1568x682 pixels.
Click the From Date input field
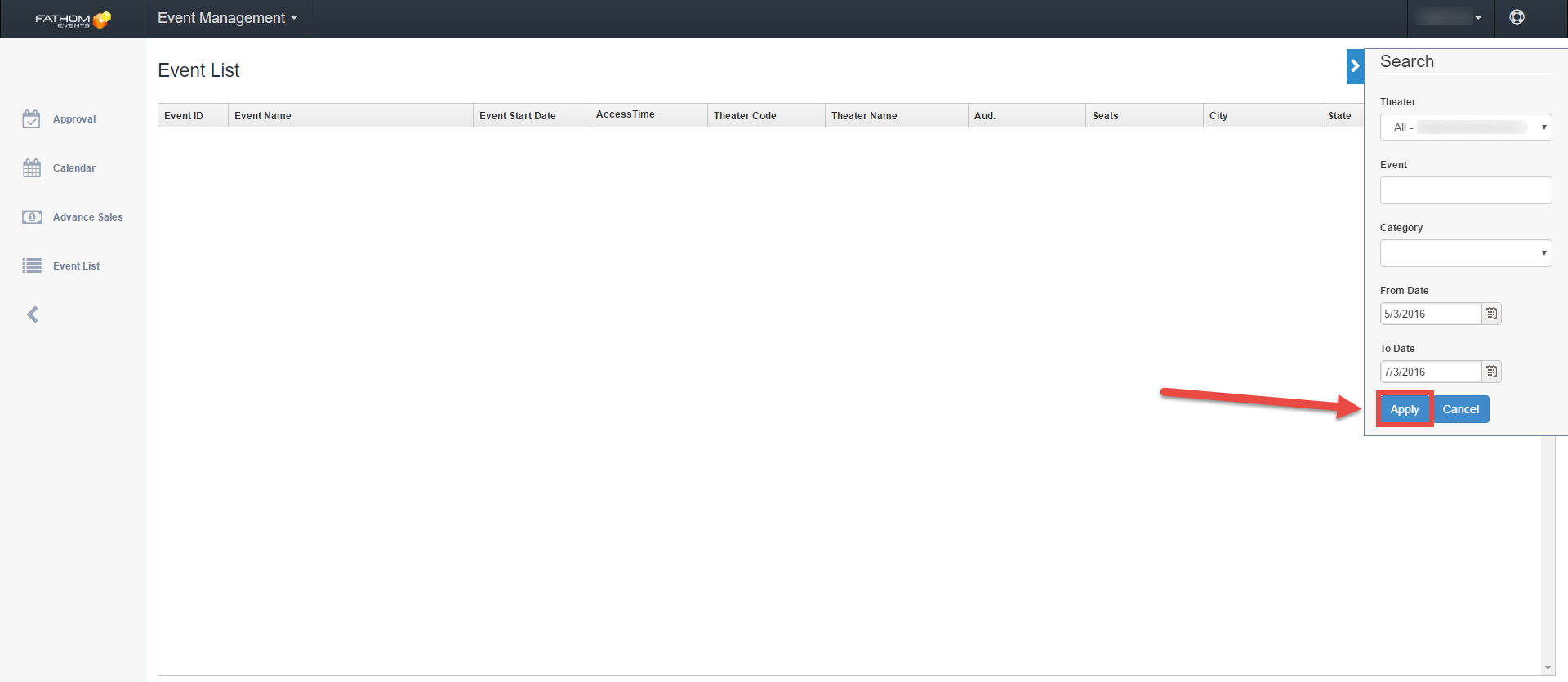[1431, 314]
